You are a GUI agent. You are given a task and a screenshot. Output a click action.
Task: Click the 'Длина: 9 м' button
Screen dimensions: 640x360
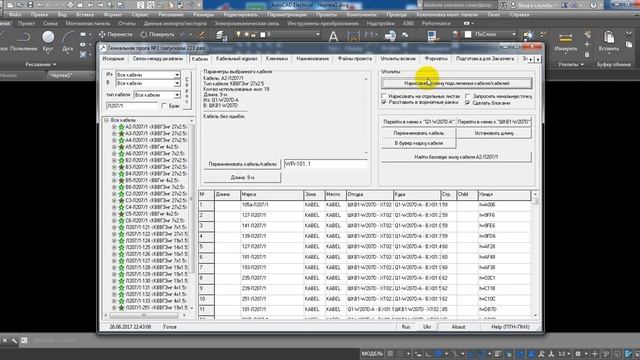(x=242, y=178)
